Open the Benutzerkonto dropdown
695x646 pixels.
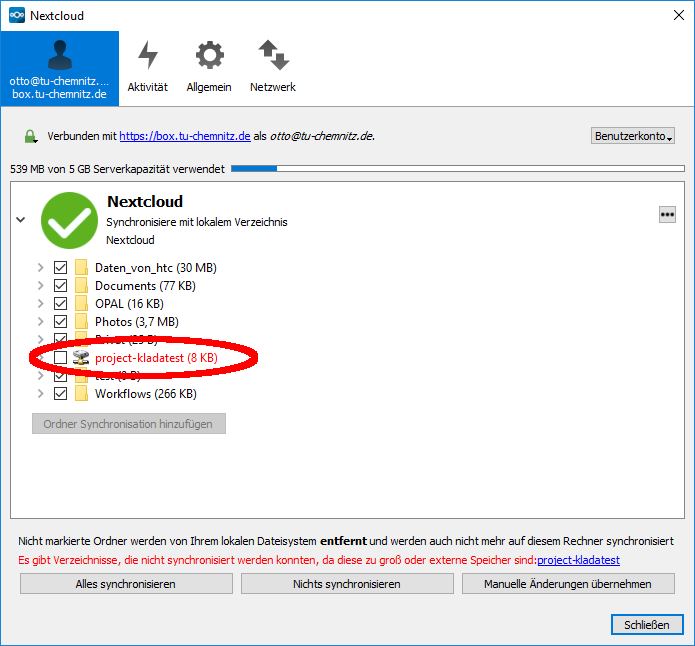click(x=633, y=136)
